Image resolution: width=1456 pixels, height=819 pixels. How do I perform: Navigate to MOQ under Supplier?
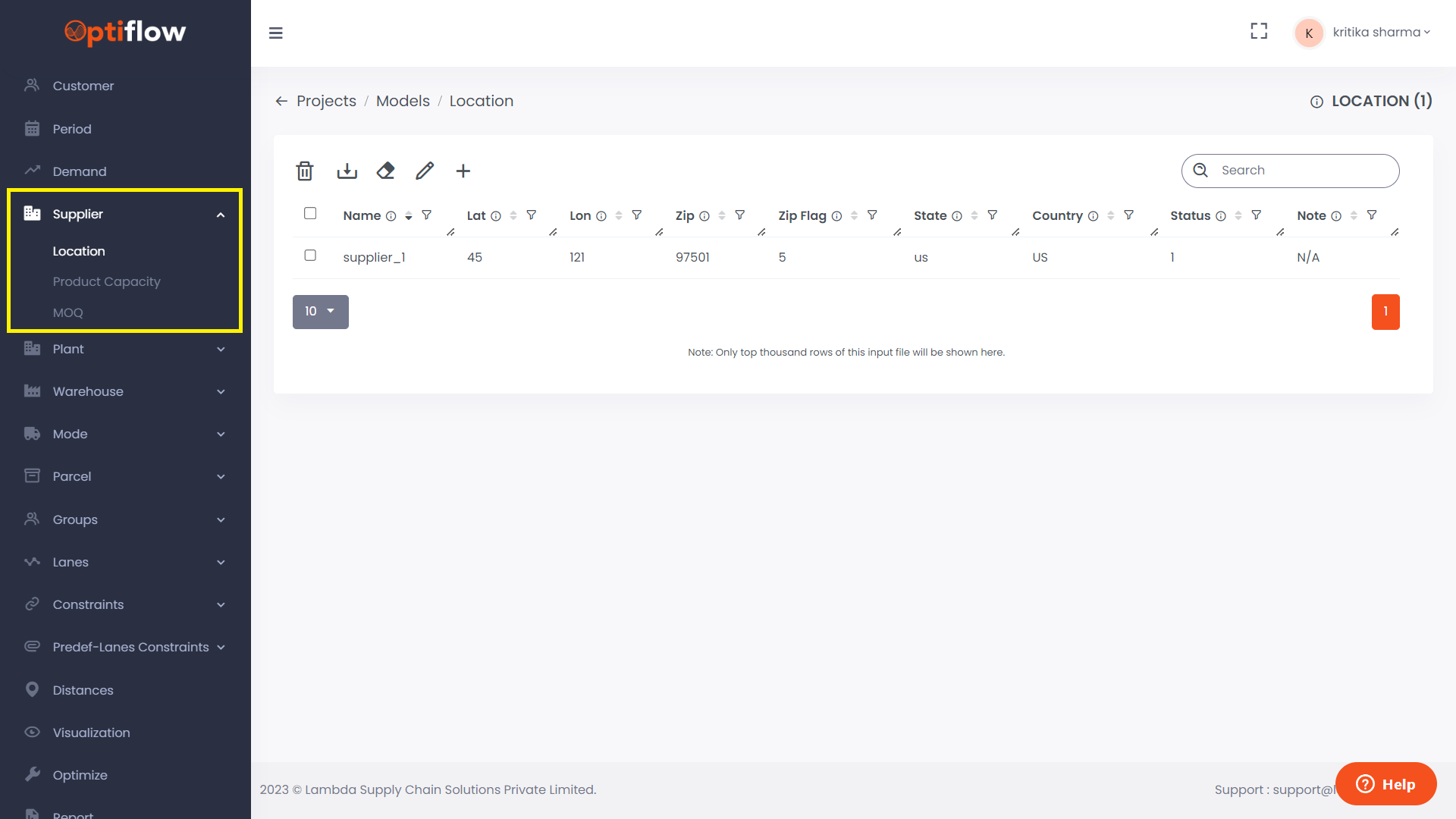68,312
